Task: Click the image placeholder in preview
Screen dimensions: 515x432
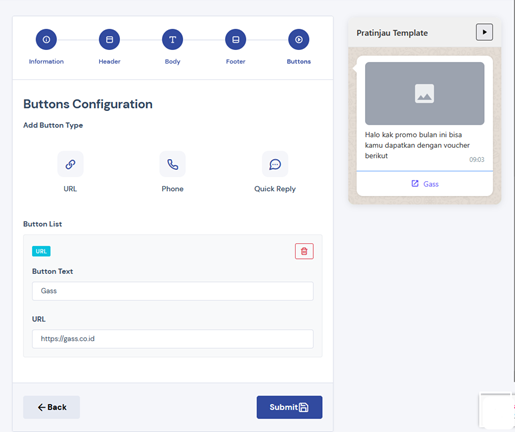Action: coord(424,93)
